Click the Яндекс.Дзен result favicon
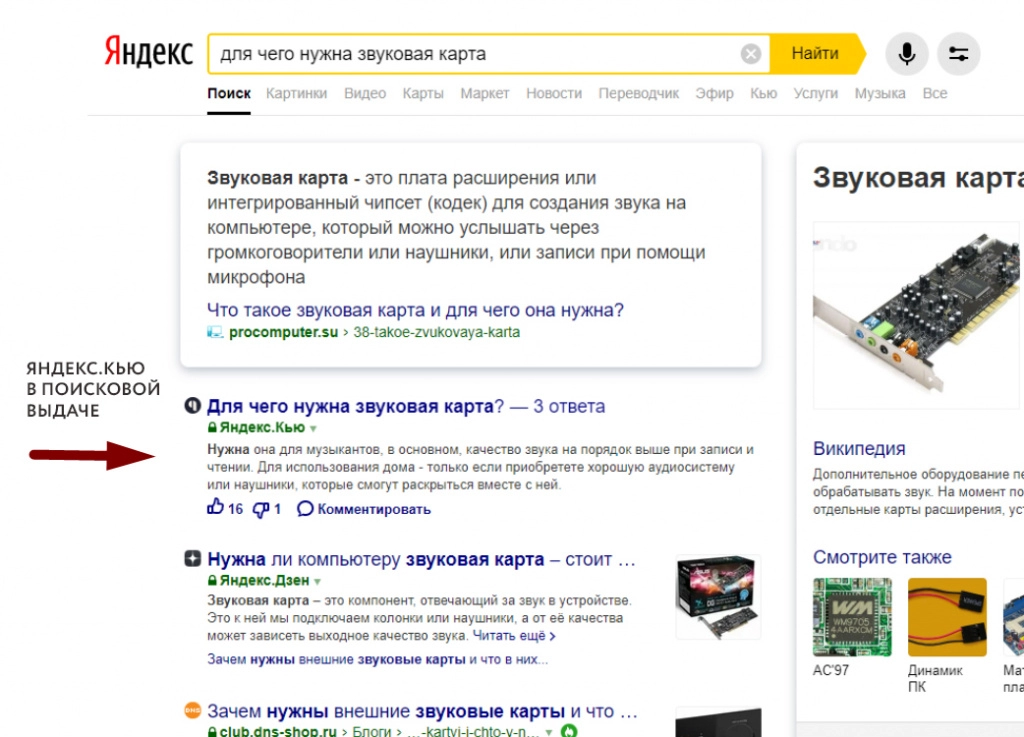This screenshot has width=1024, height=737. click(x=192, y=559)
